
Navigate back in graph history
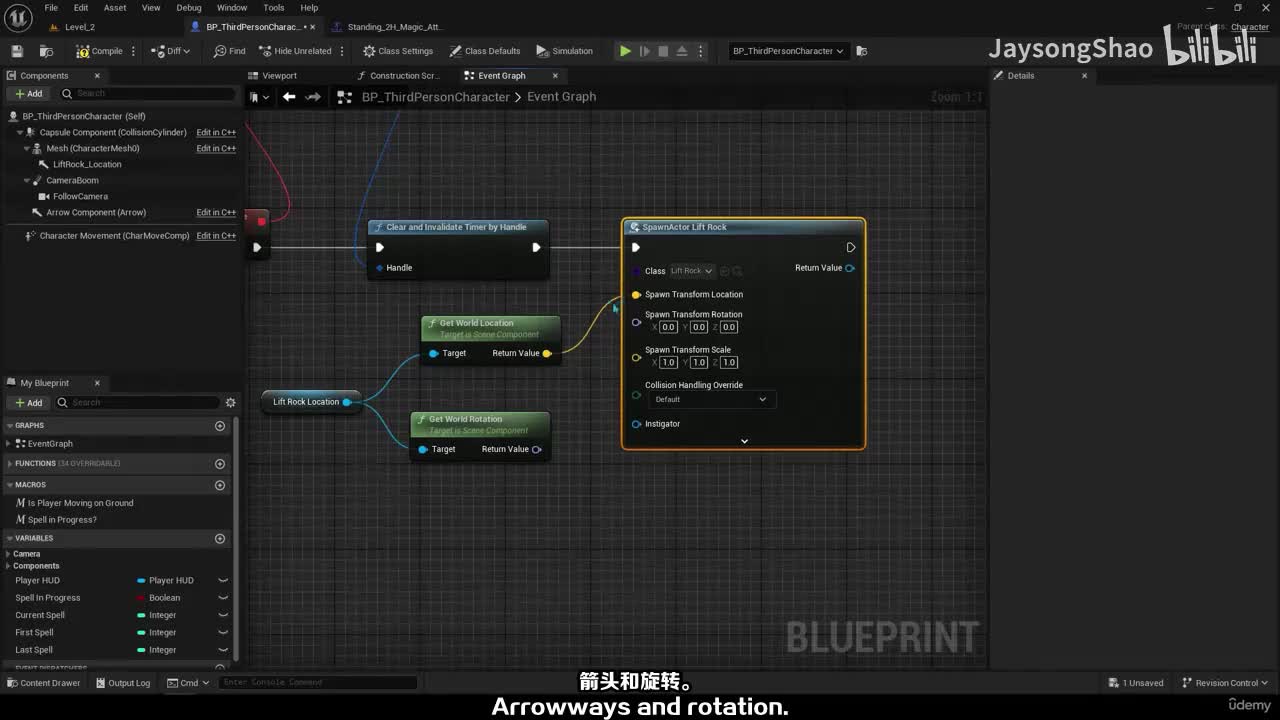point(289,97)
